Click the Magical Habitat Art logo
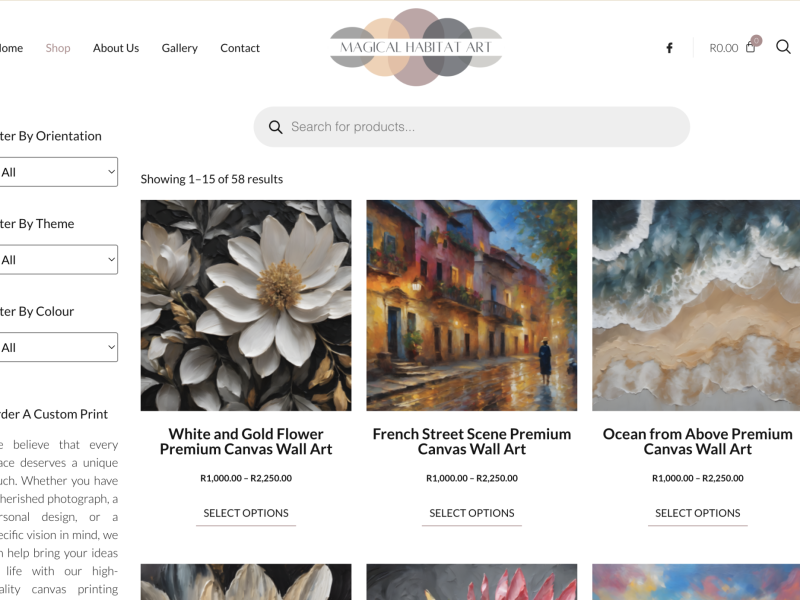Image resolution: width=800 pixels, height=600 pixels. (416, 47)
